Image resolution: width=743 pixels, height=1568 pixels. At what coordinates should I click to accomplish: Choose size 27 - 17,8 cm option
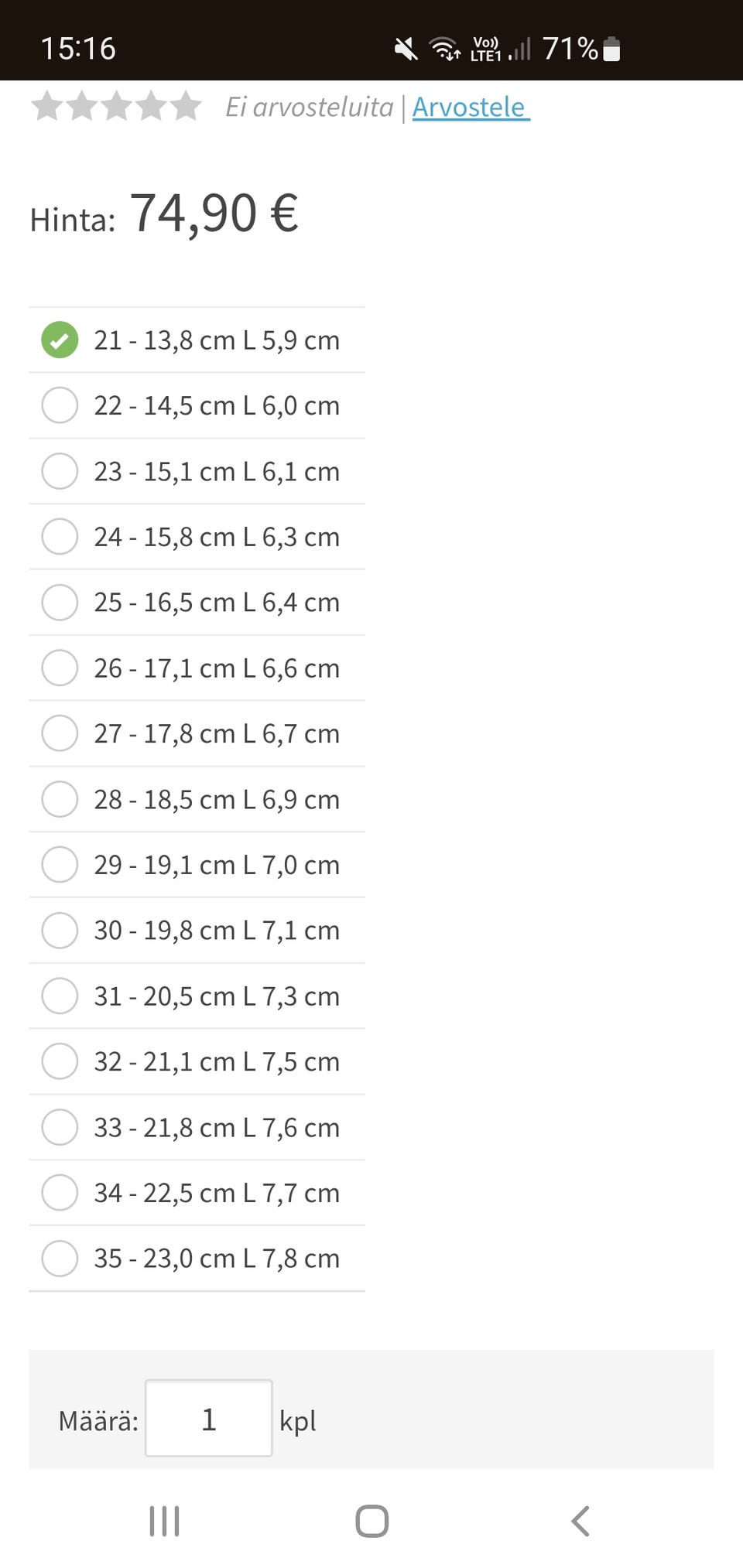(60, 733)
